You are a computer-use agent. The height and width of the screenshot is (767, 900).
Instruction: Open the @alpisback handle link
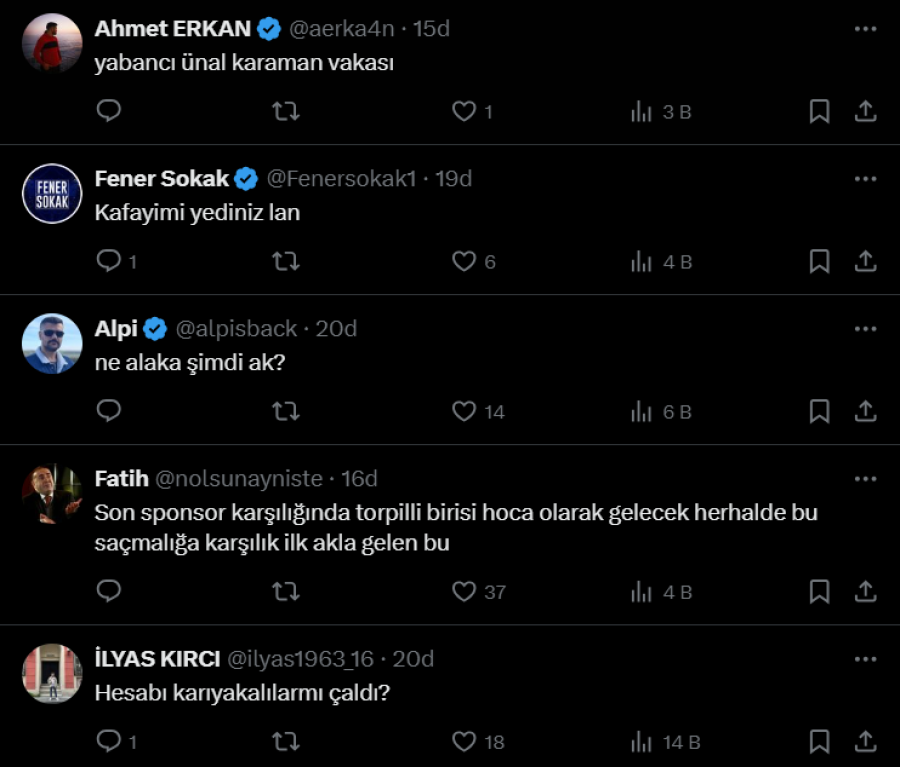pyautogui.click(x=237, y=328)
